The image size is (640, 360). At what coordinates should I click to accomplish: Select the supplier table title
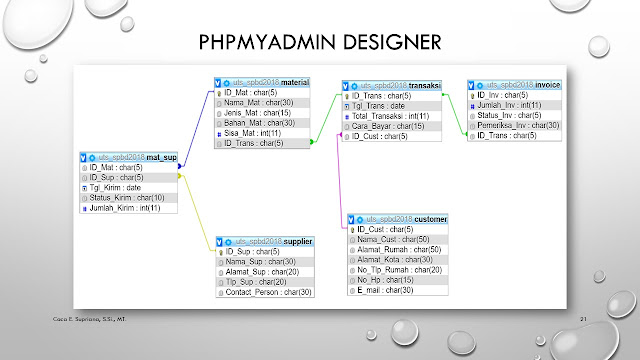coord(274,242)
